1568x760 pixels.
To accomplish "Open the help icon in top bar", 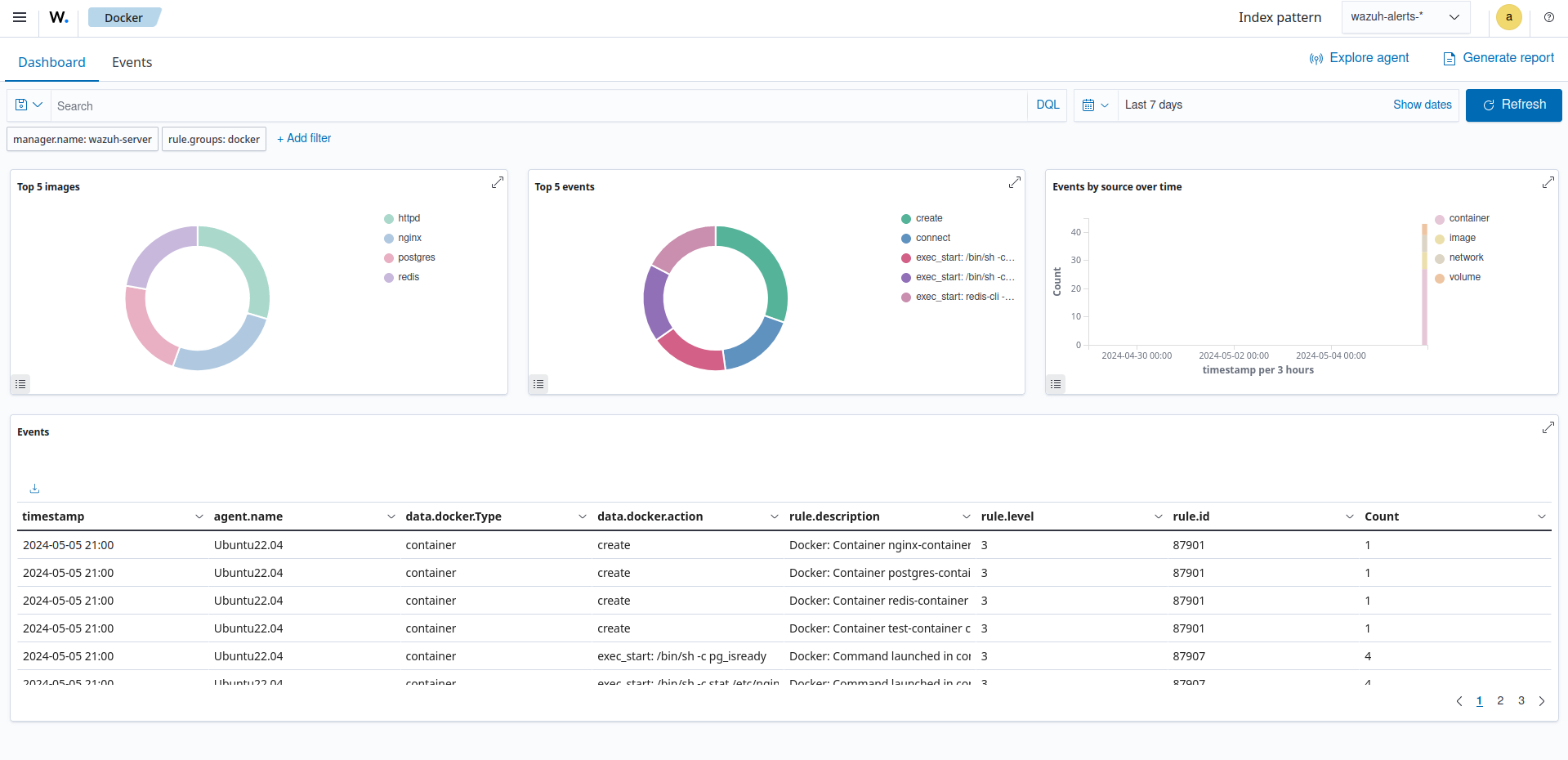I will tap(1549, 17).
